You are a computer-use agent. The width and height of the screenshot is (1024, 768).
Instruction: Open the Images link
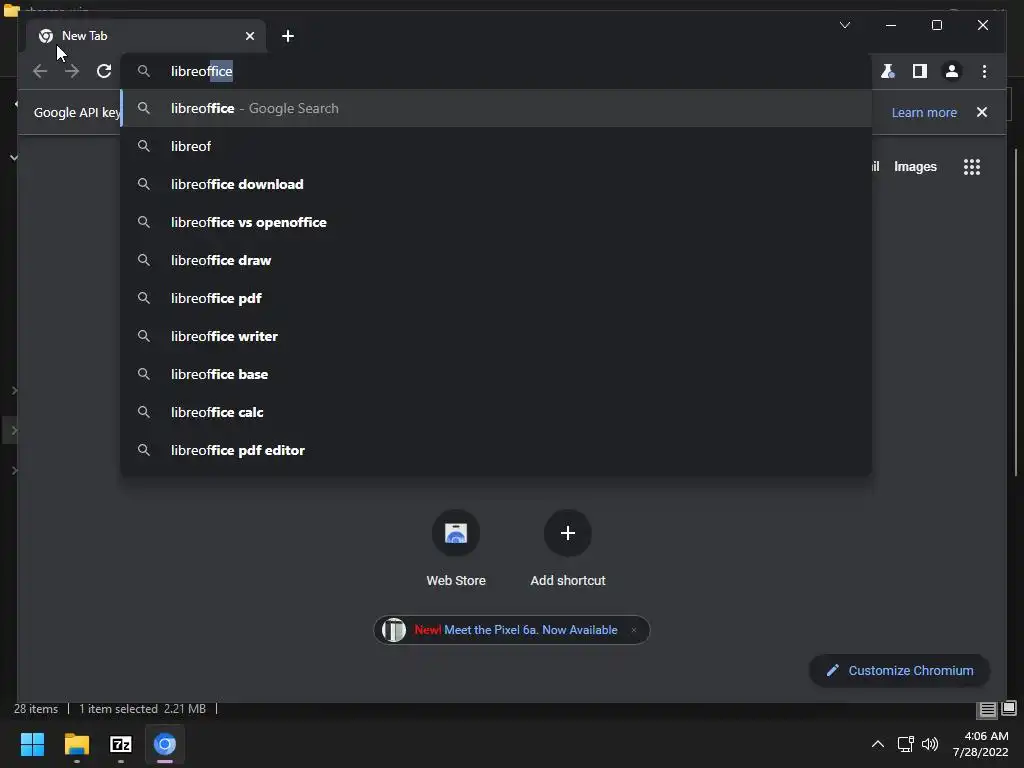915,167
